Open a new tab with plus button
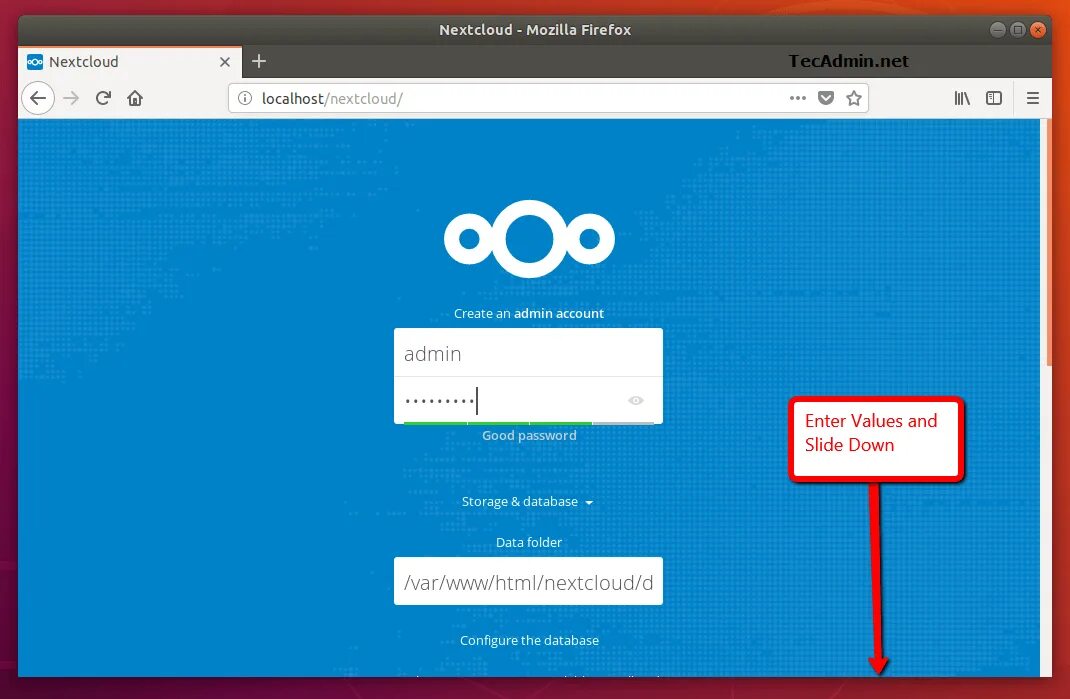Image resolution: width=1070 pixels, height=699 pixels. point(259,61)
